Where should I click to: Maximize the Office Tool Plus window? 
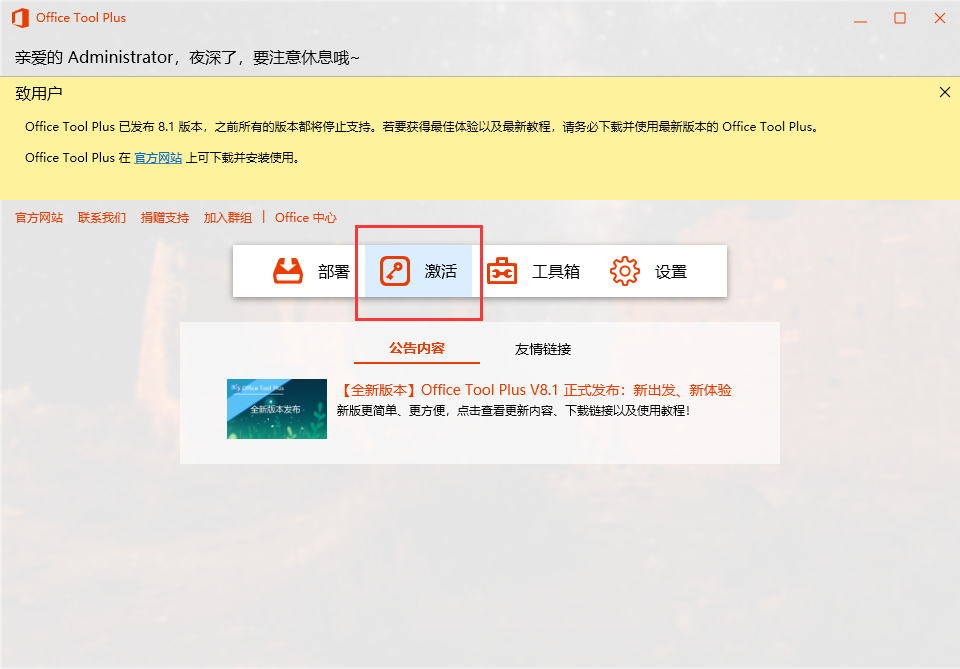[899, 17]
